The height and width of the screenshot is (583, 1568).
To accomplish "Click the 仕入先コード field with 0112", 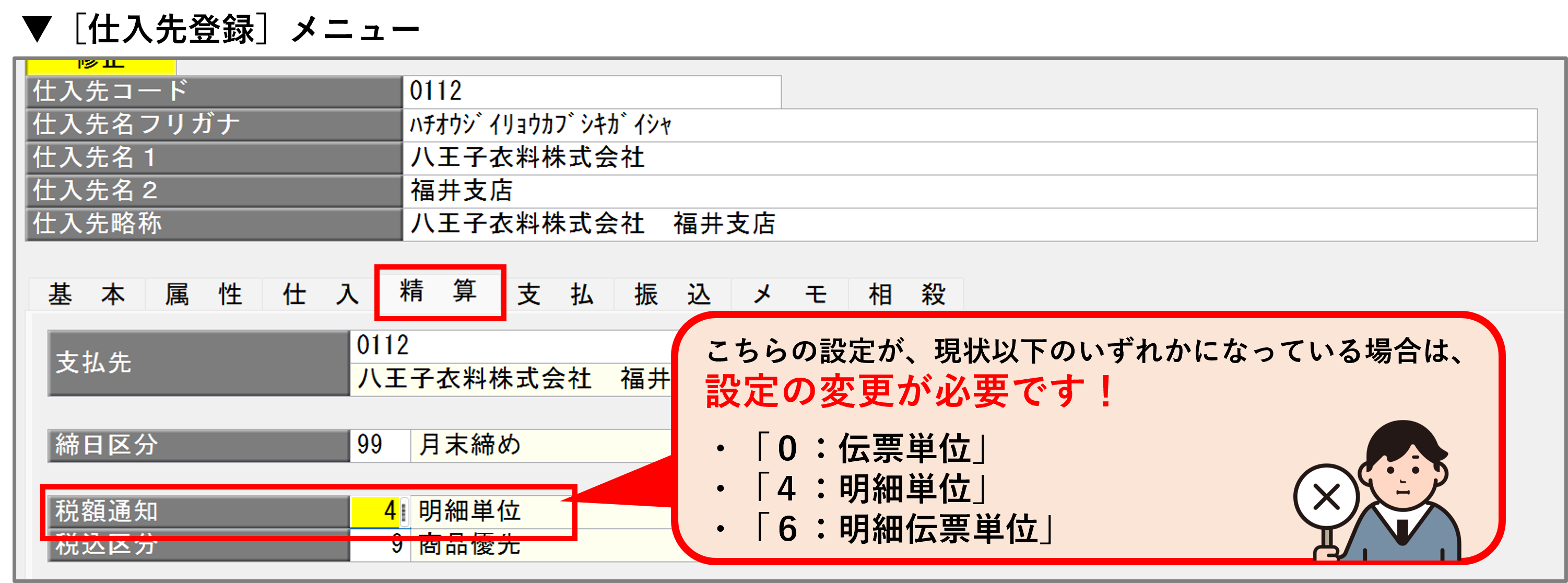I will pos(592,92).
